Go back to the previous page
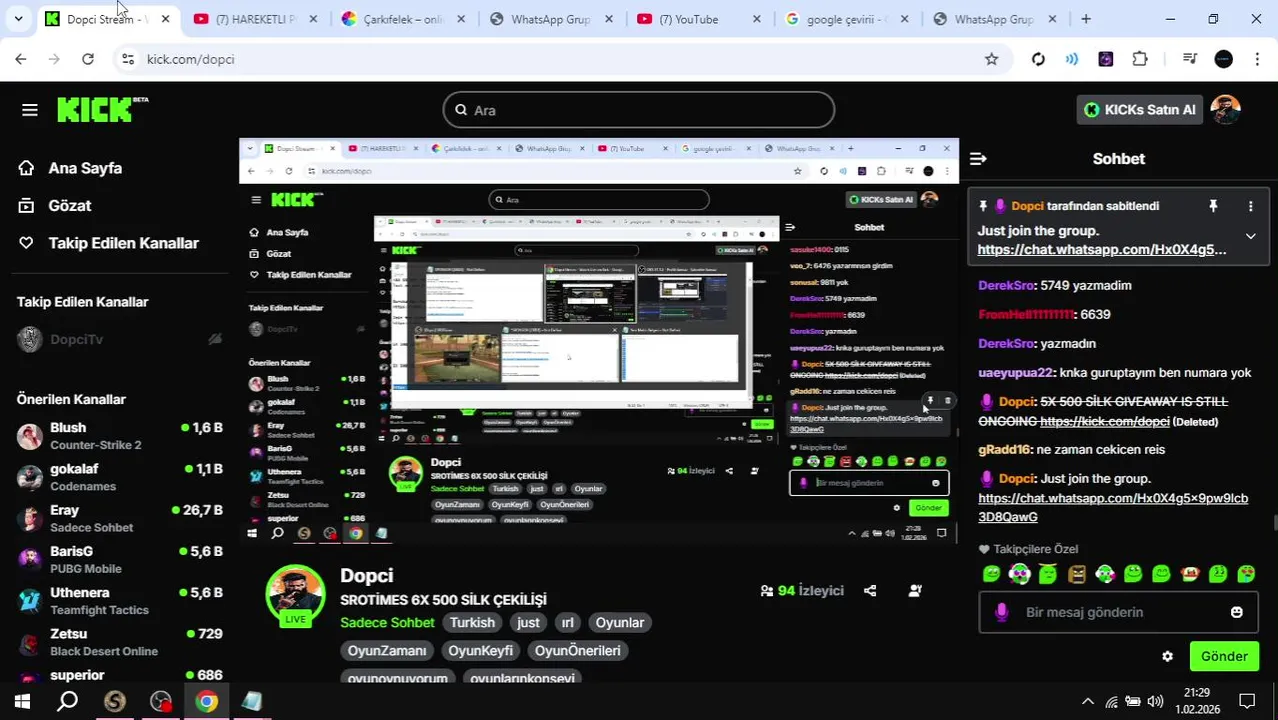This screenshot has height=720, width=1278. [x=21, y=59]
